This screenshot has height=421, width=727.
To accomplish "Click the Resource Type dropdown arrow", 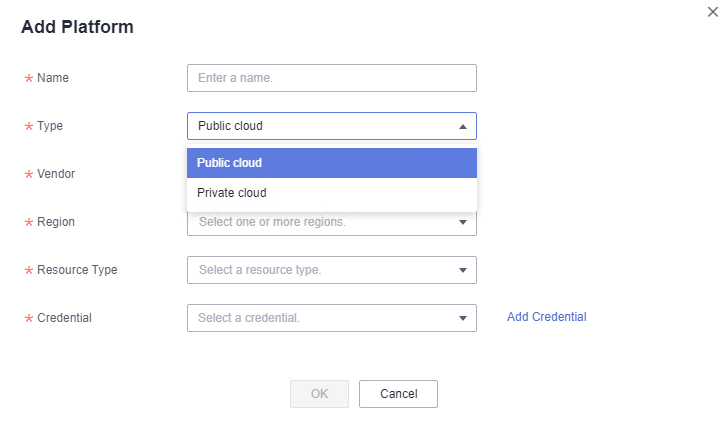I will [x=462, y=270].
